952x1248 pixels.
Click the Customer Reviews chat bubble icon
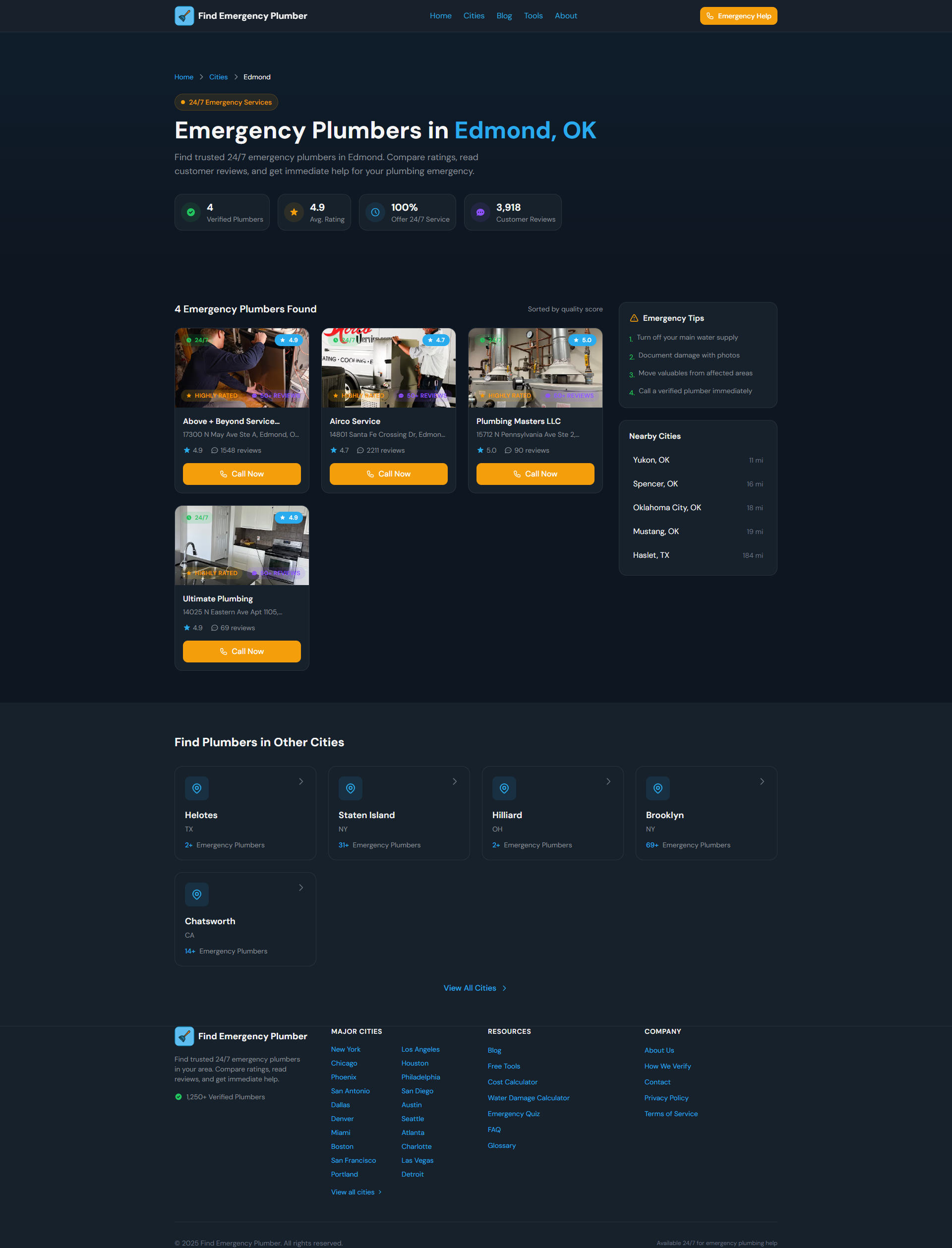(480, 212)
